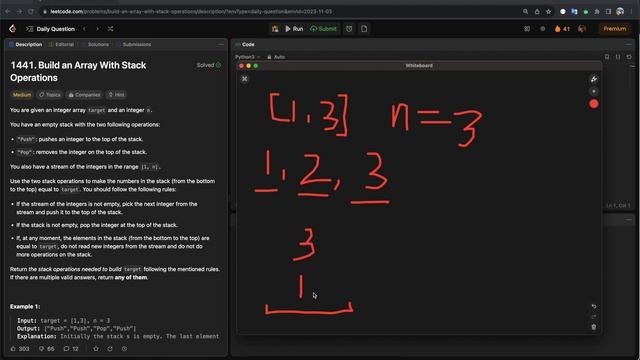Click the streak fire counter 41

point(562,29)
